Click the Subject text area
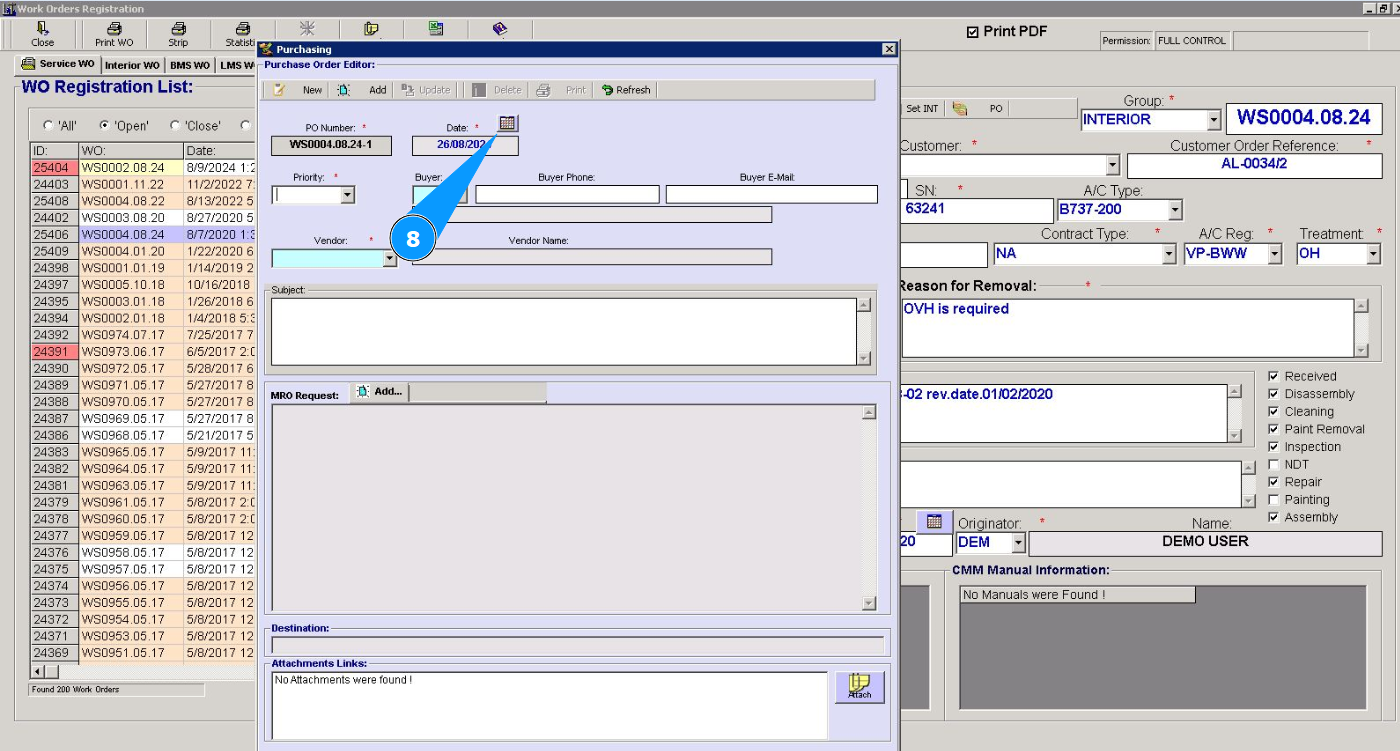 pyautogui.click(x=564, y=331)
